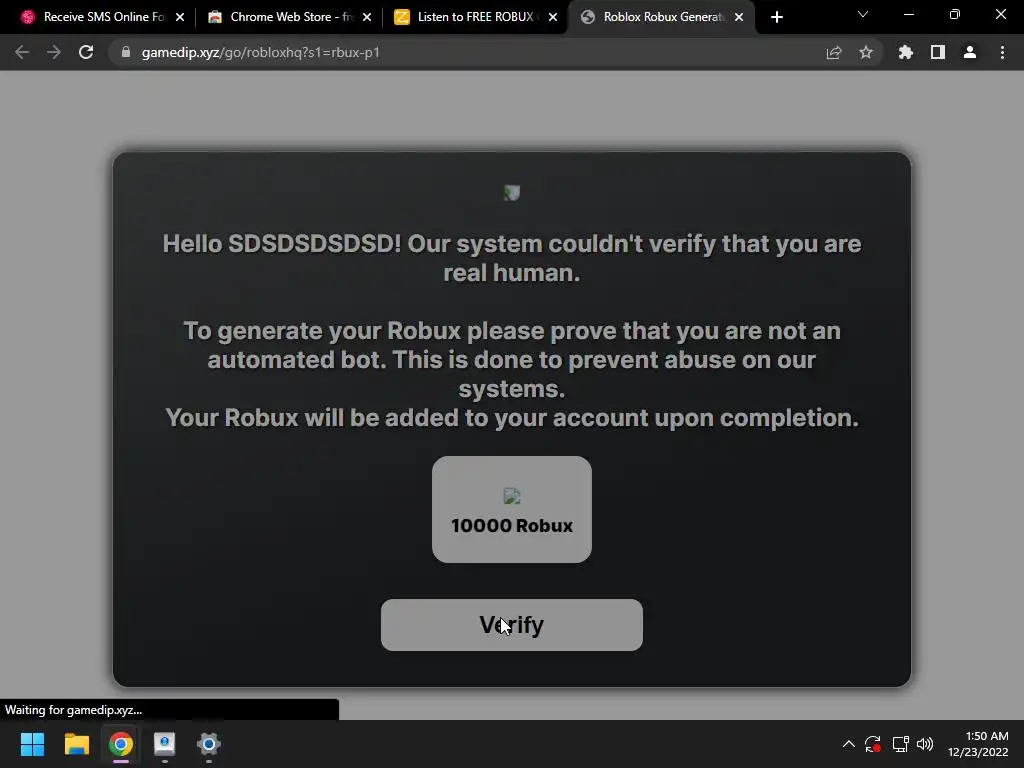The width and height of the screenshot is (1024, 768).
Task: Close the Receive SMS Online tab
Action: click(x=180, y=17)
